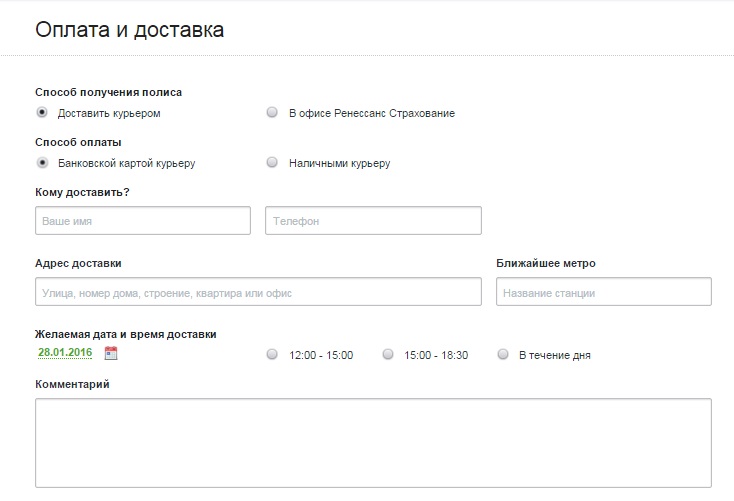Click the 'Кому доставить?' label text
This screenshot has width=734, height=501.
coord(82,192)
